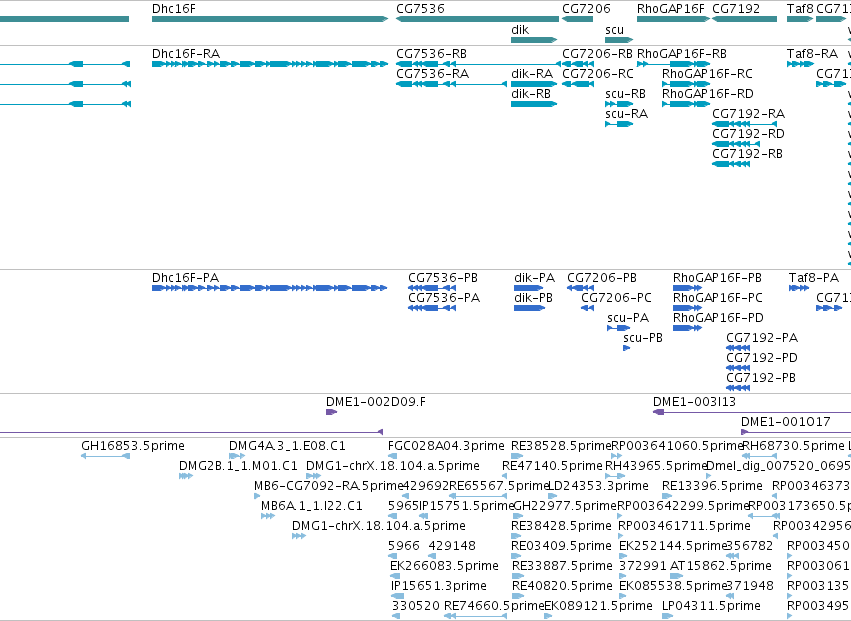
Task: Click the scu-RA transcript
Action: tap(619, 124)
